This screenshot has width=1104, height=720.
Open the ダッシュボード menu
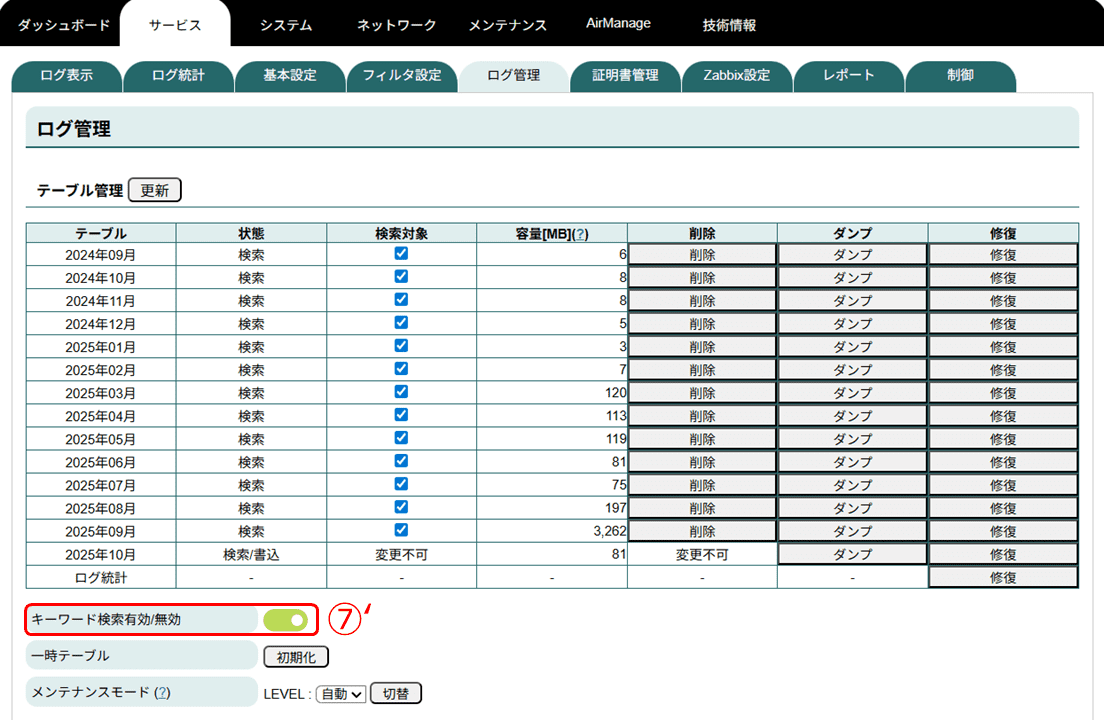[64, 25]
